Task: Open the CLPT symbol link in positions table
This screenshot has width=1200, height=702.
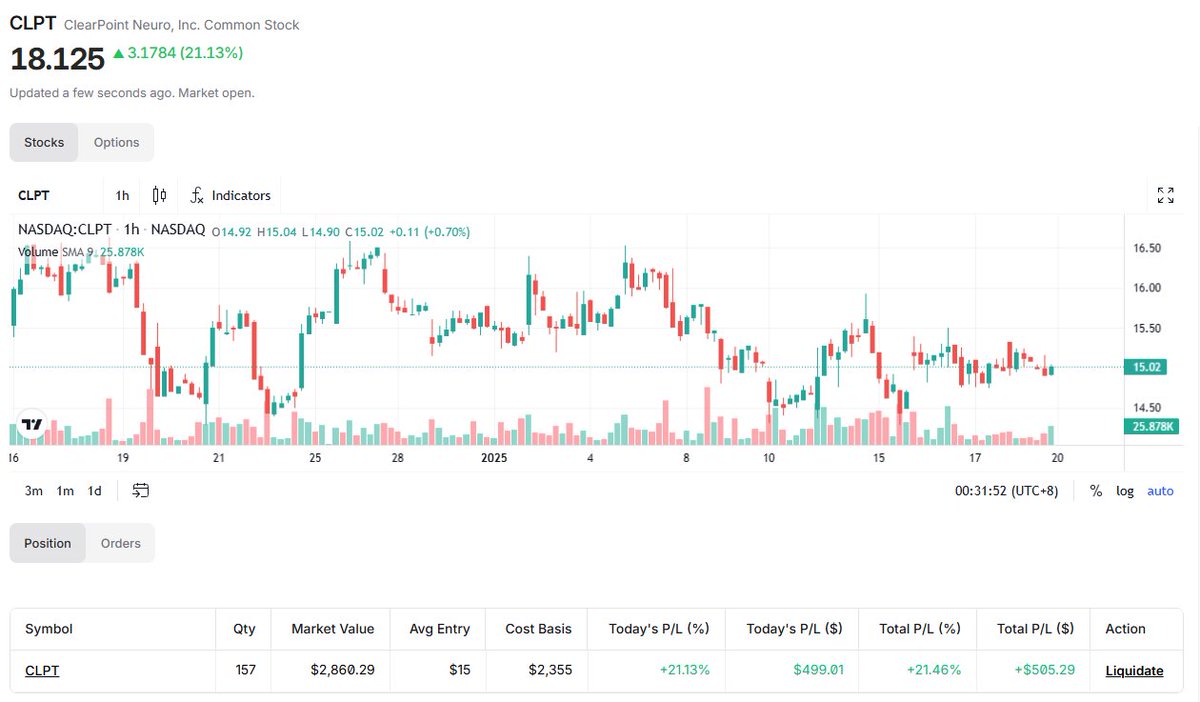Action: point(42,670)
